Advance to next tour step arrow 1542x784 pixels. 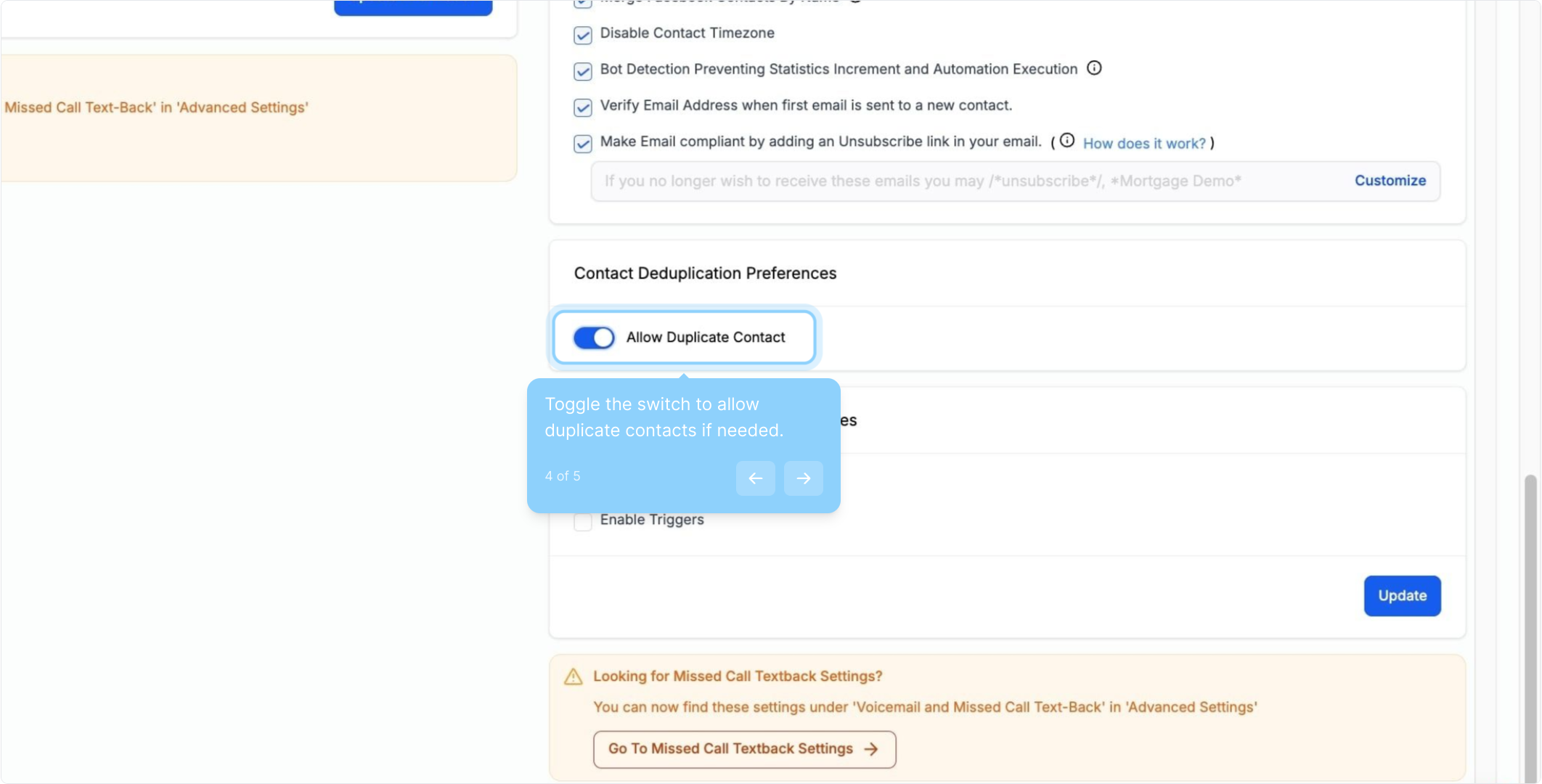803,478
